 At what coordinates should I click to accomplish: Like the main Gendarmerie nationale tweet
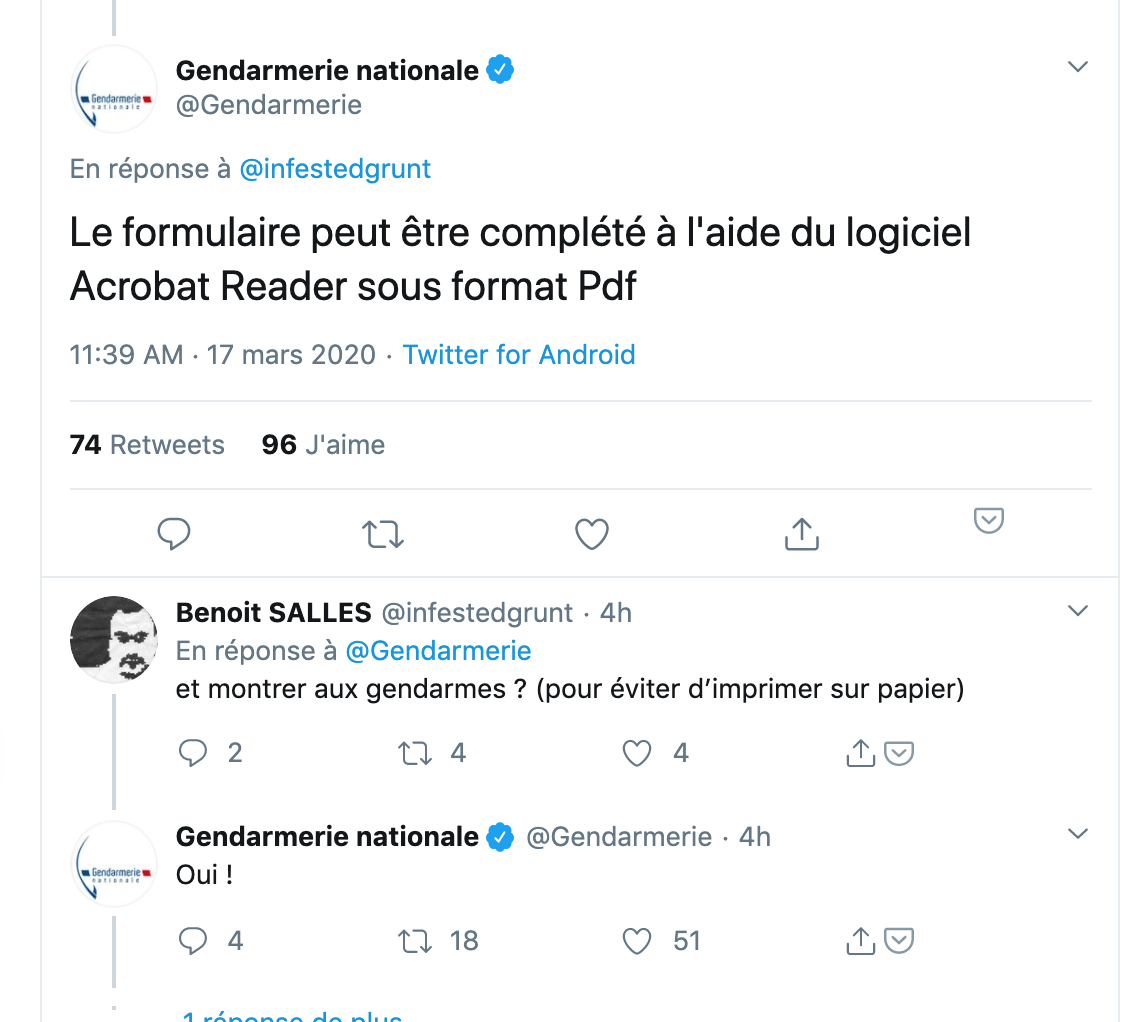[592, 534]
